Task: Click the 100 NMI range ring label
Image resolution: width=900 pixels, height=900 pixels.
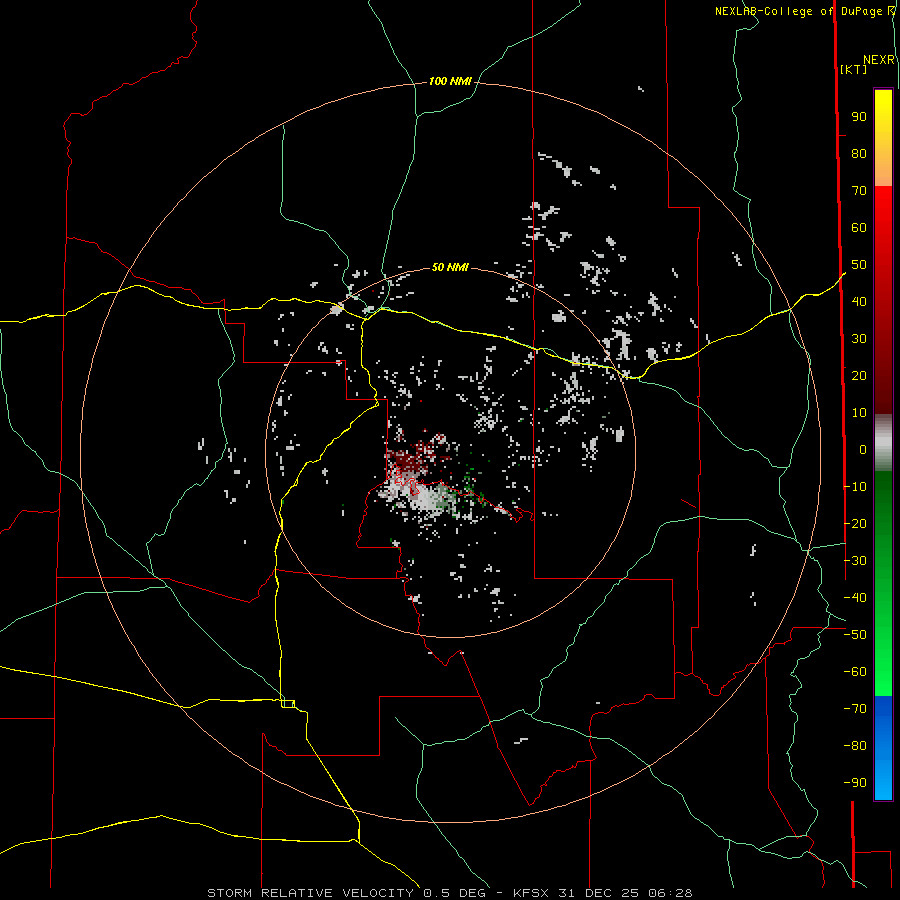Action: [450, 82]
